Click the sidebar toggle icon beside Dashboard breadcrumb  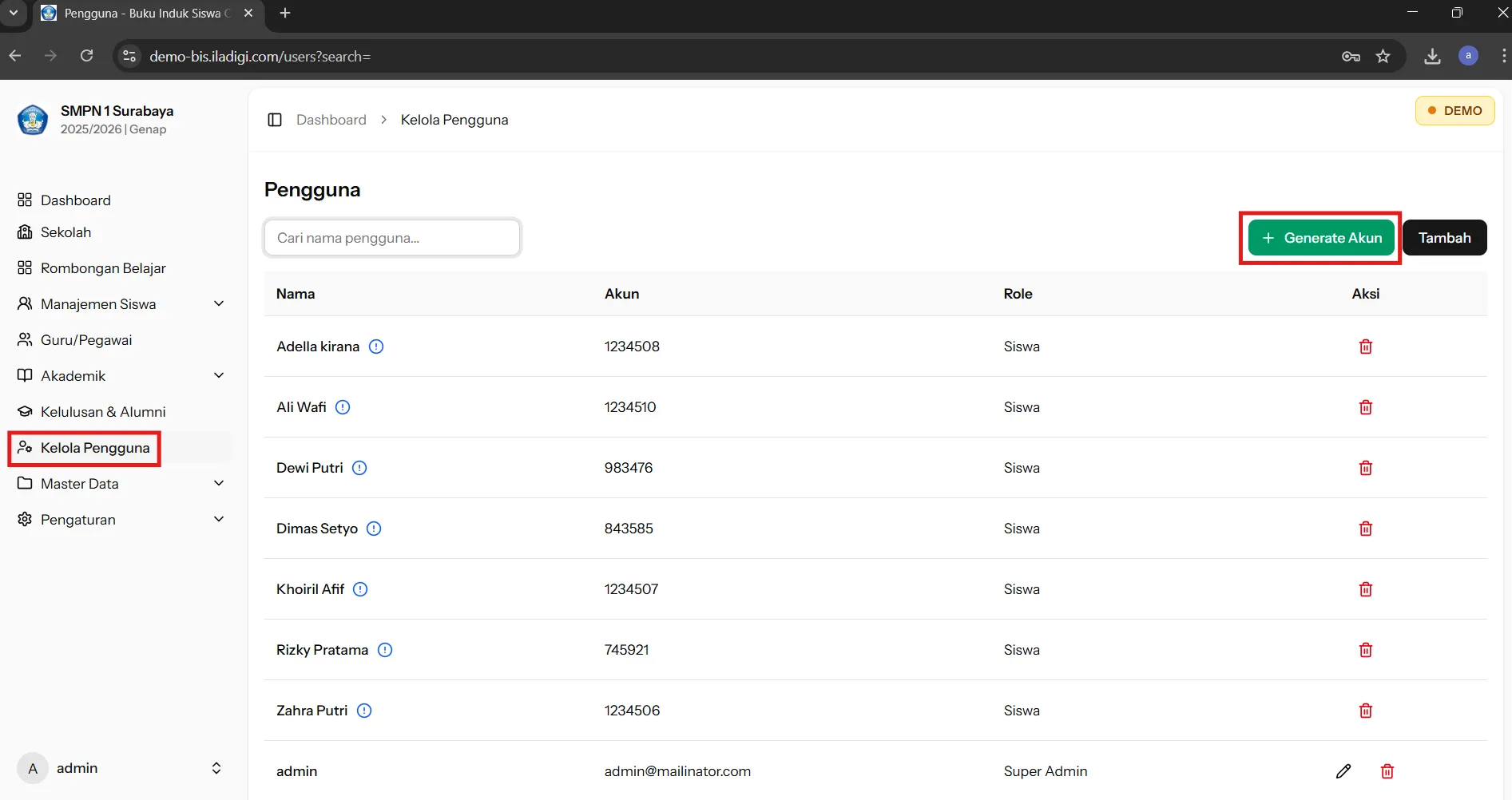275,120
